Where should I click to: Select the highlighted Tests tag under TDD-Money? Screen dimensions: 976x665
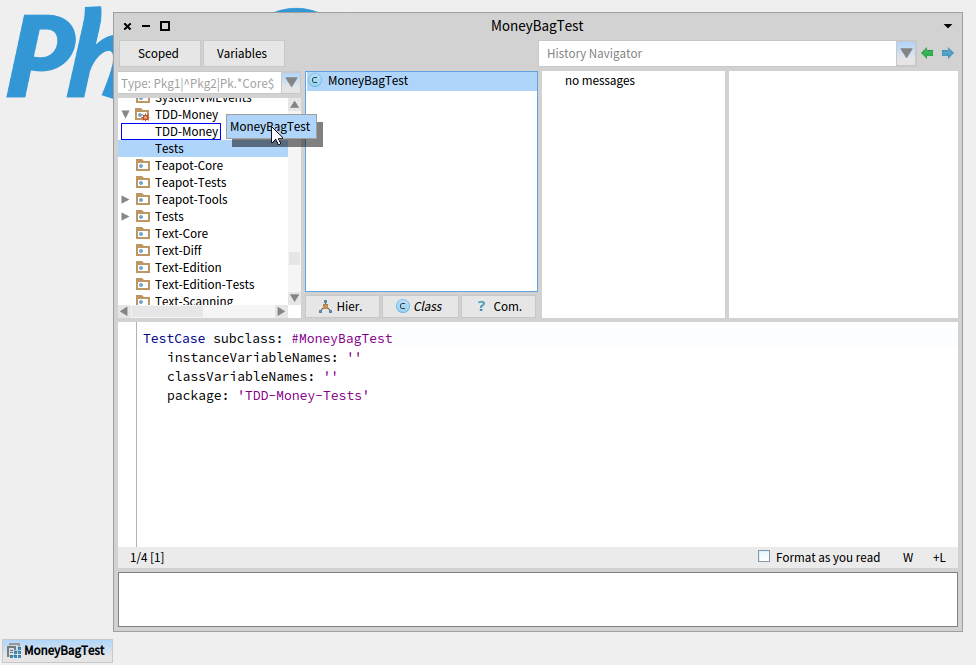(203, 149)
